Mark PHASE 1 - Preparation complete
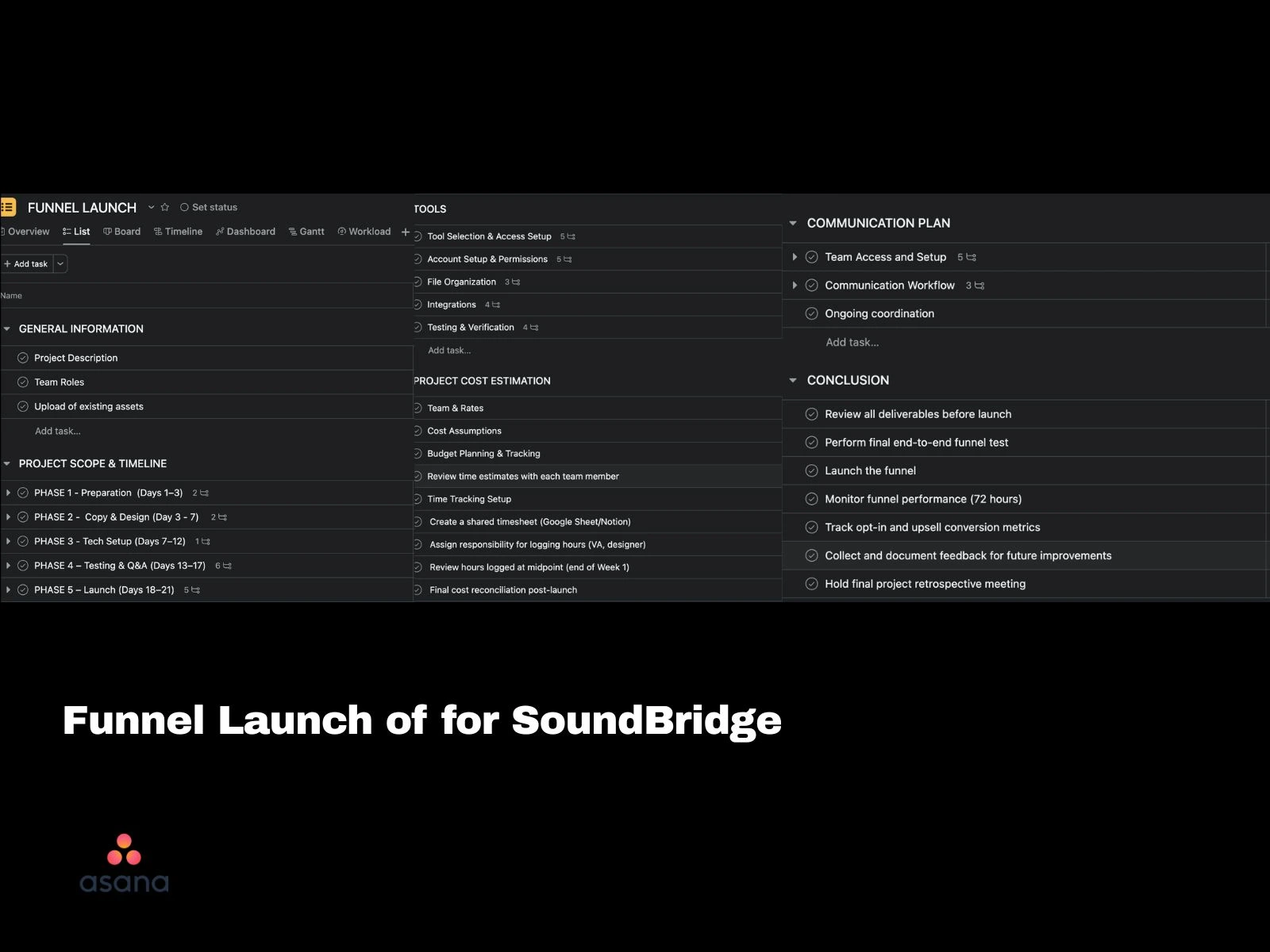Image resolution: width=1270 pixels, height=952 pixels. pos(23,493)
